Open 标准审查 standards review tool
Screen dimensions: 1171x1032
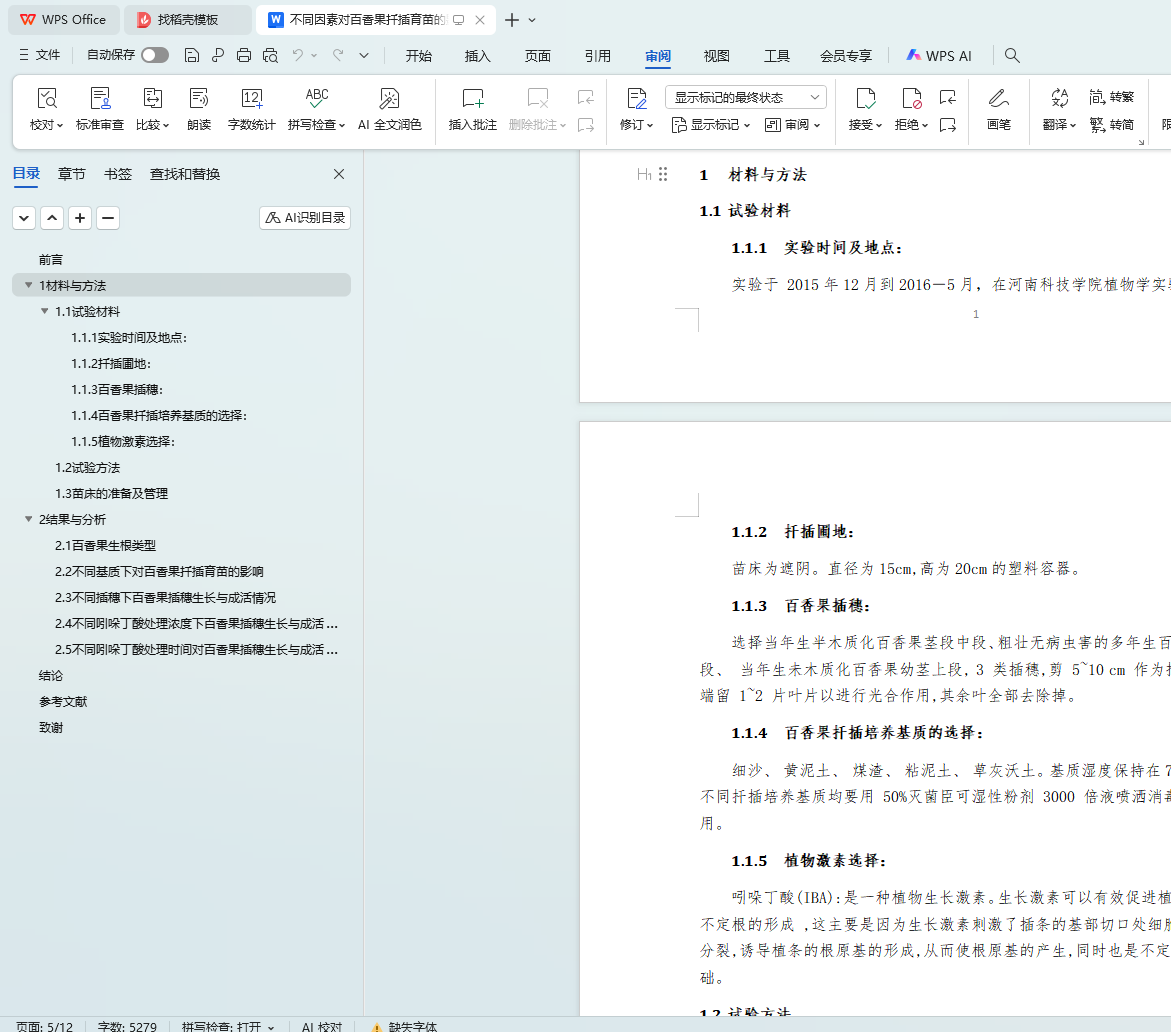100,99
